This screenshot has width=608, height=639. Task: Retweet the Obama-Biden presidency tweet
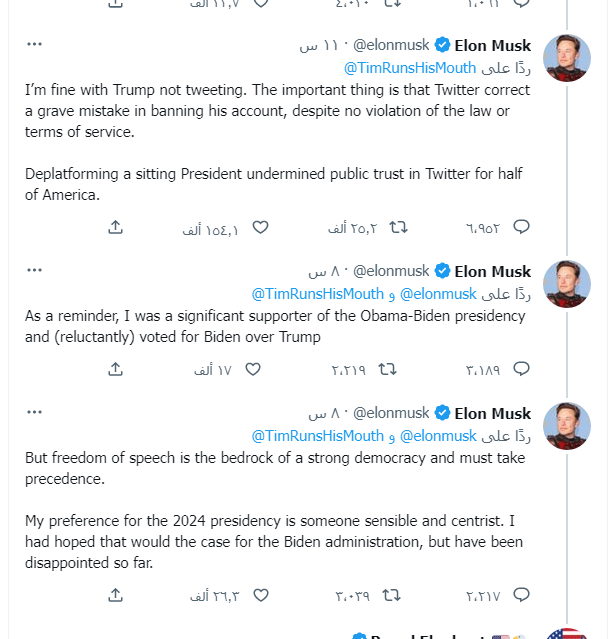coord(388,370)
